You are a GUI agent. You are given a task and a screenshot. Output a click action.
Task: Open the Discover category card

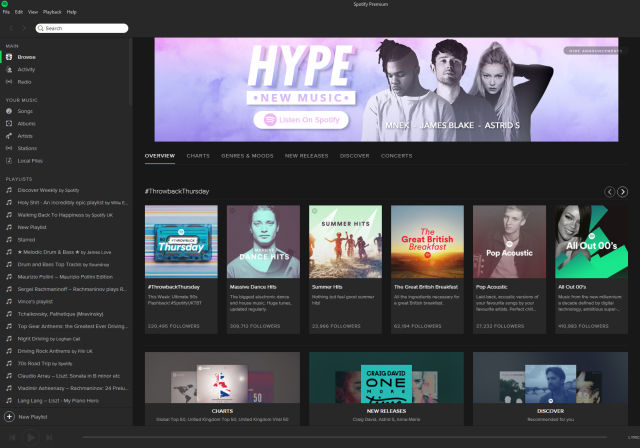pos(550,389)
